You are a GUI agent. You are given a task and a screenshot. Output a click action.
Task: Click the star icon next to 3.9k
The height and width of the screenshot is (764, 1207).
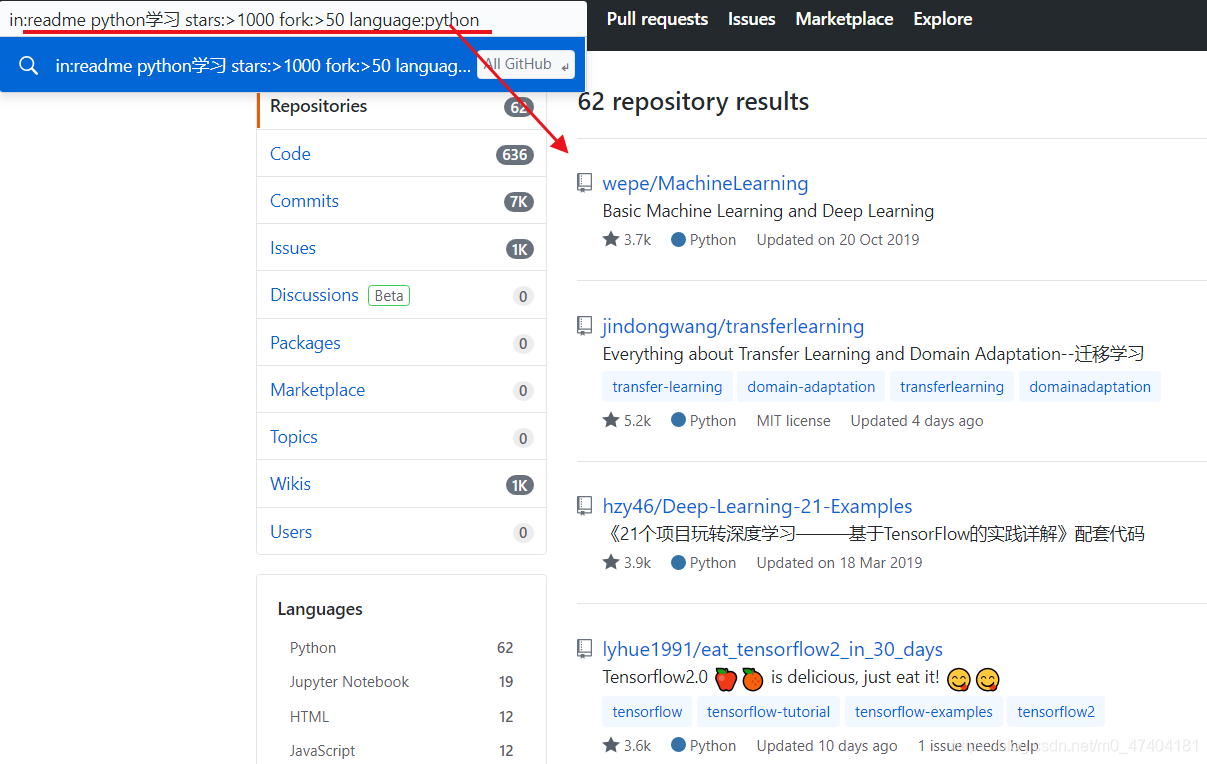610,561
